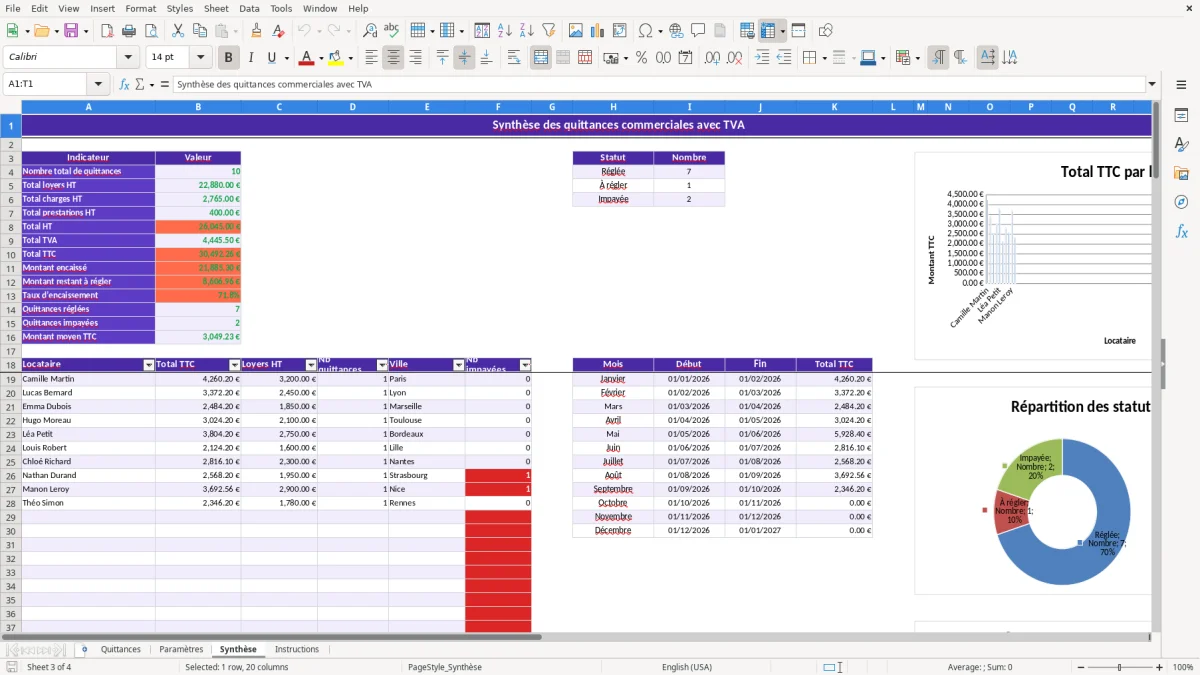The height and width of the screenshot is (675, 1200).
Task: Click the 100% zoom level in the status bar
Action: tap(1183, 667)
